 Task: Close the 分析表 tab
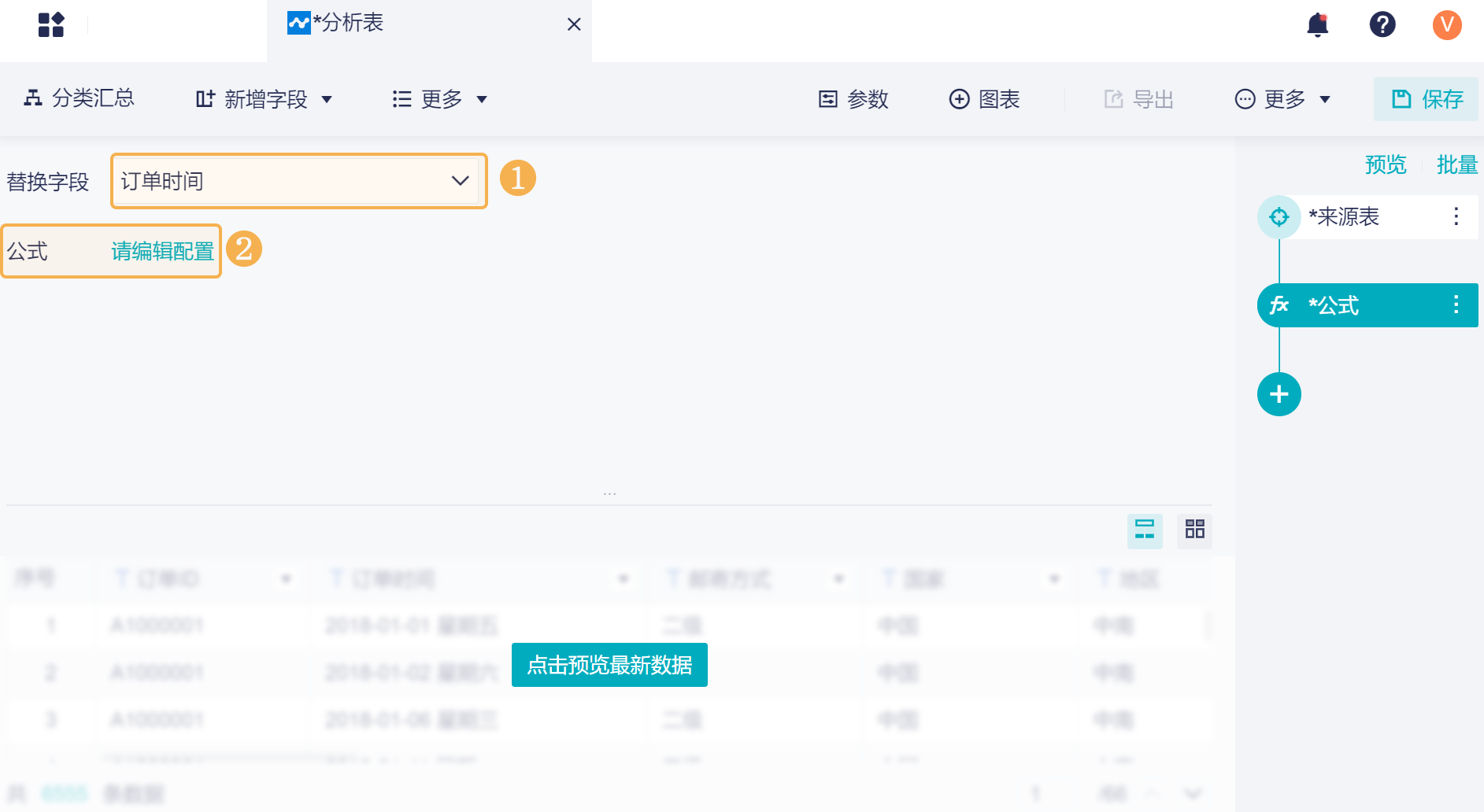tap(574, 24)
